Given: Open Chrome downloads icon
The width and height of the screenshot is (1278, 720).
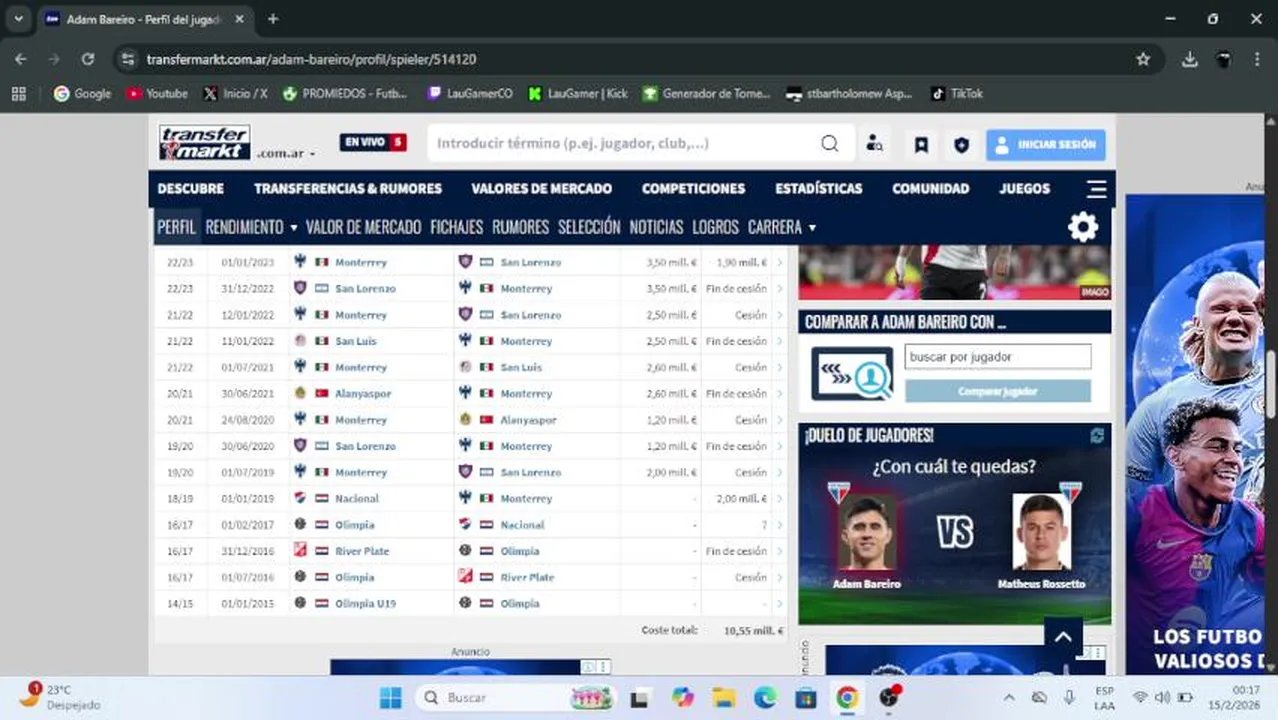Looking at the screenshot, I should click(1189, 59).
